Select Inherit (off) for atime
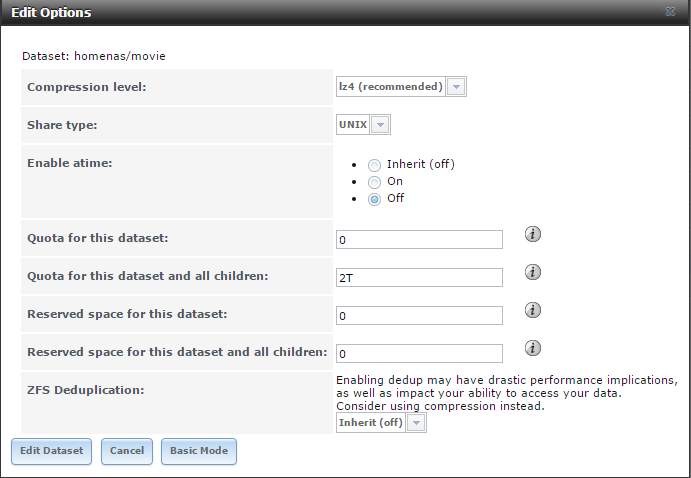The height and width of the screenshot is (478, 691). pyautogui.click(x=375, y=165)
